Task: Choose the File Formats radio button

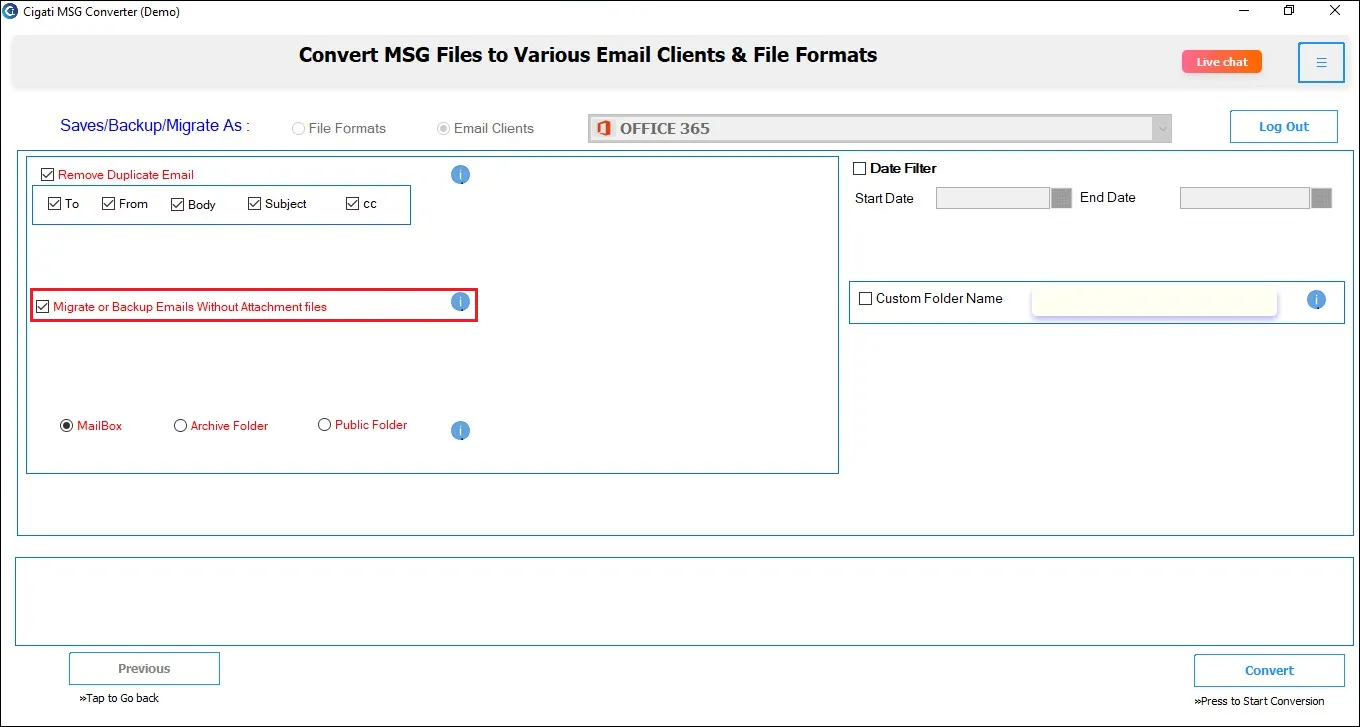Action: (x=298, y=129)
